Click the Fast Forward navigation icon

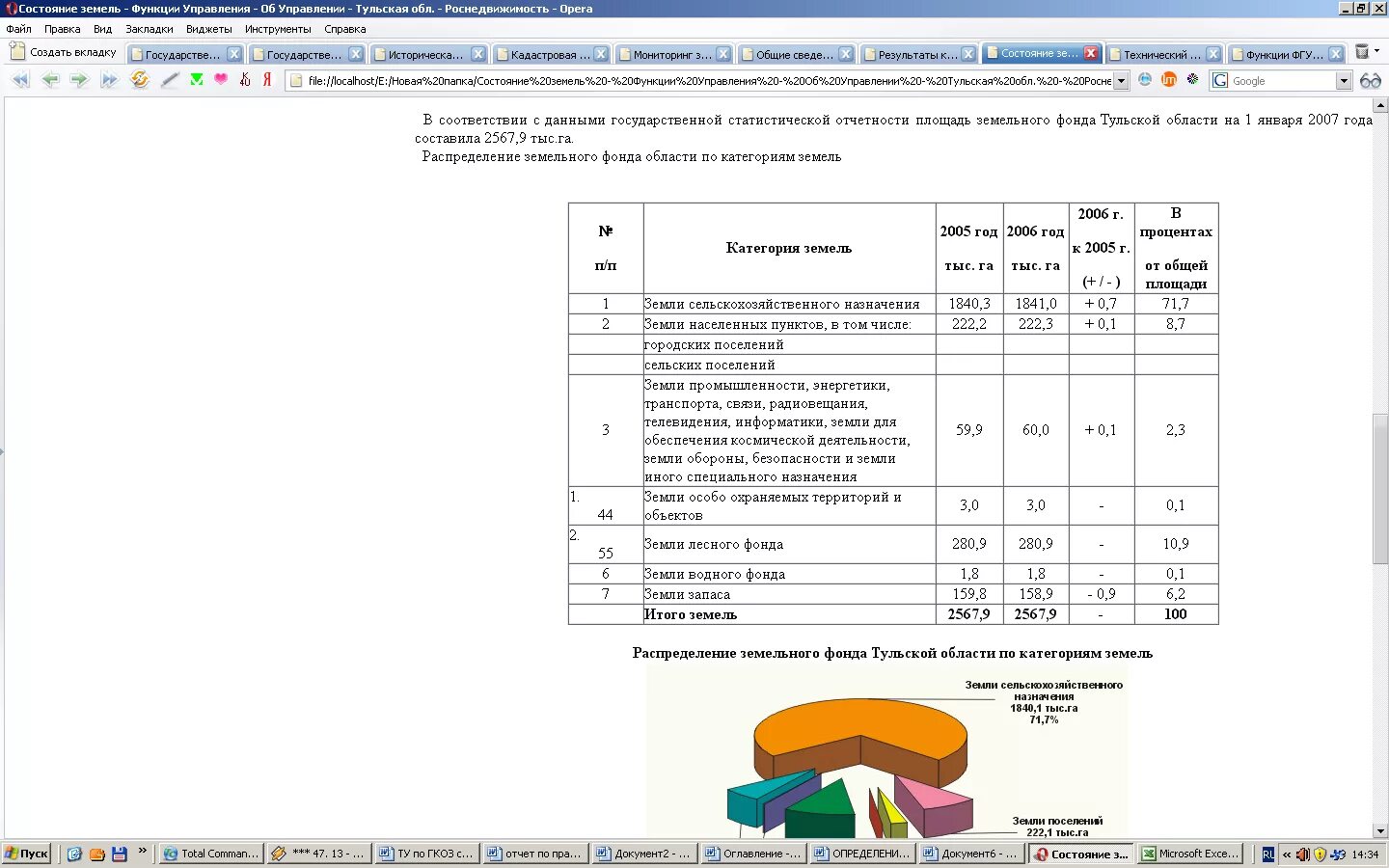click(x=109, y=80)
